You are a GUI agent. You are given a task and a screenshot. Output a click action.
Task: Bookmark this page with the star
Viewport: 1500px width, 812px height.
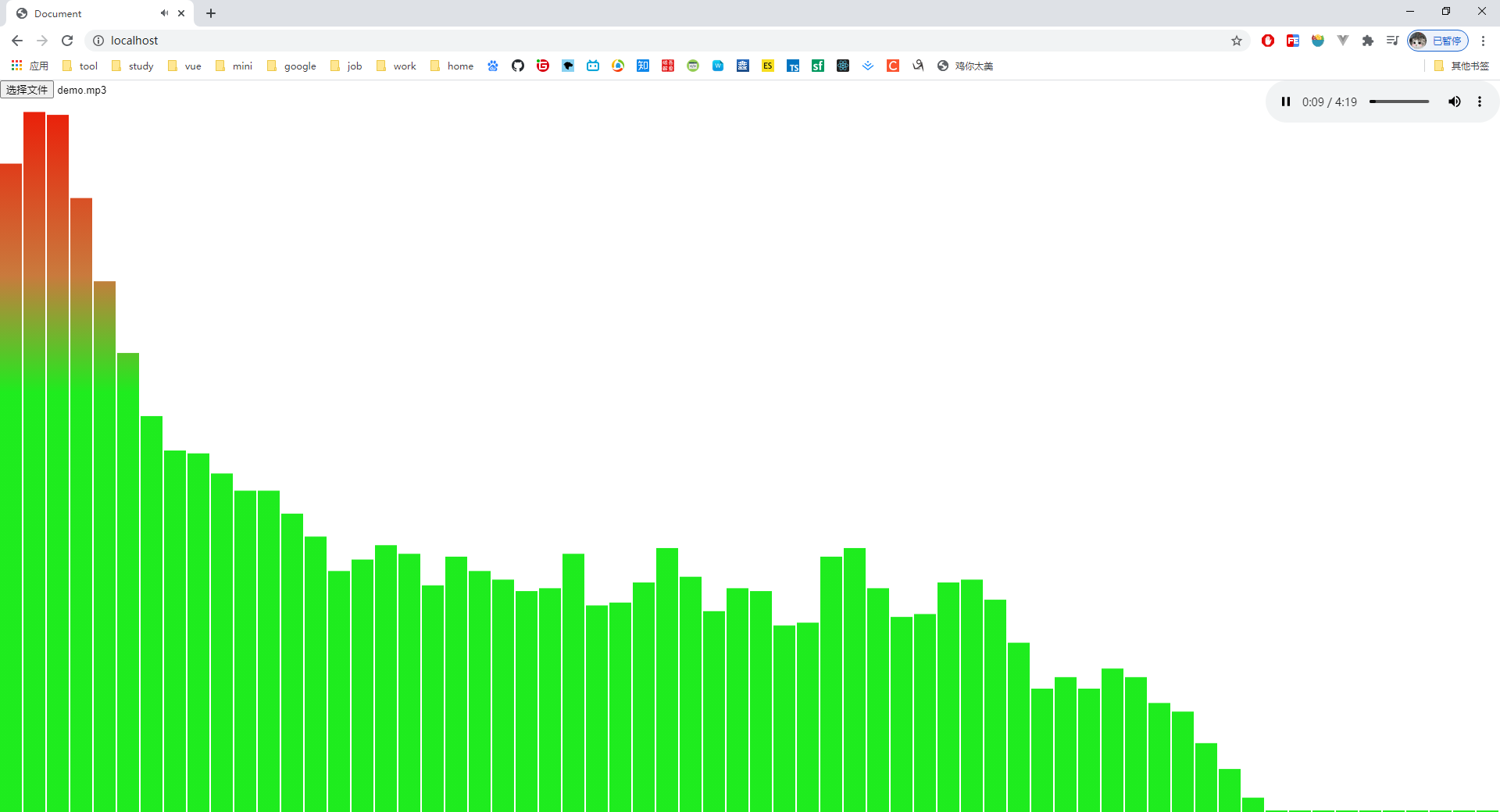click(1236, 41)
